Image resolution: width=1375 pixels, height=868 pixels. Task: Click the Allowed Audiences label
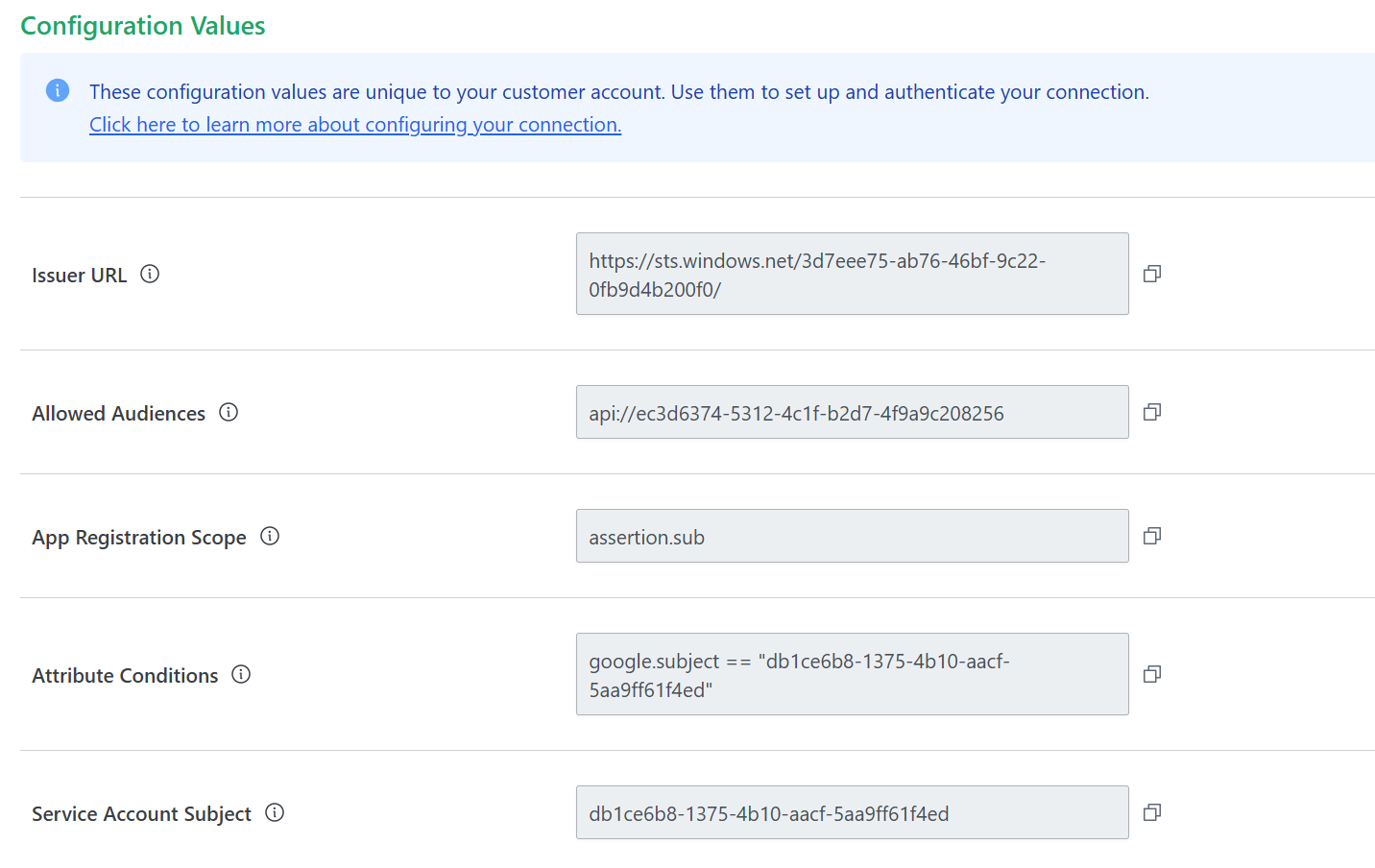coord(119,414)
